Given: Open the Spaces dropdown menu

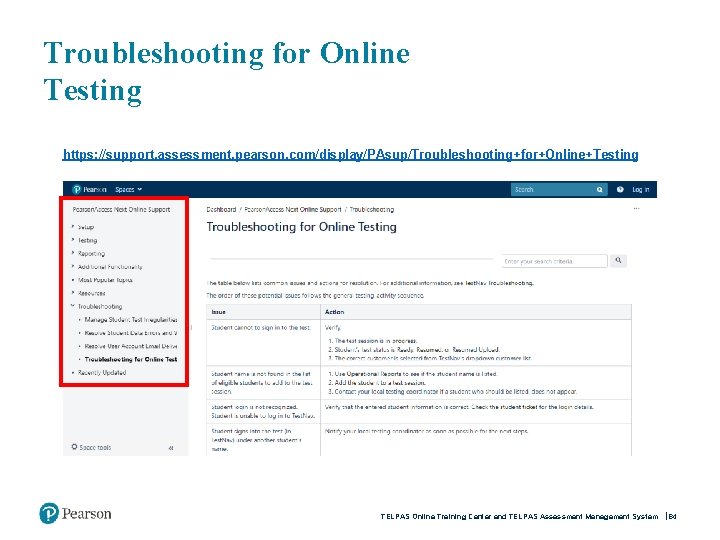Looking at the screenshot, I should (129, 189).
